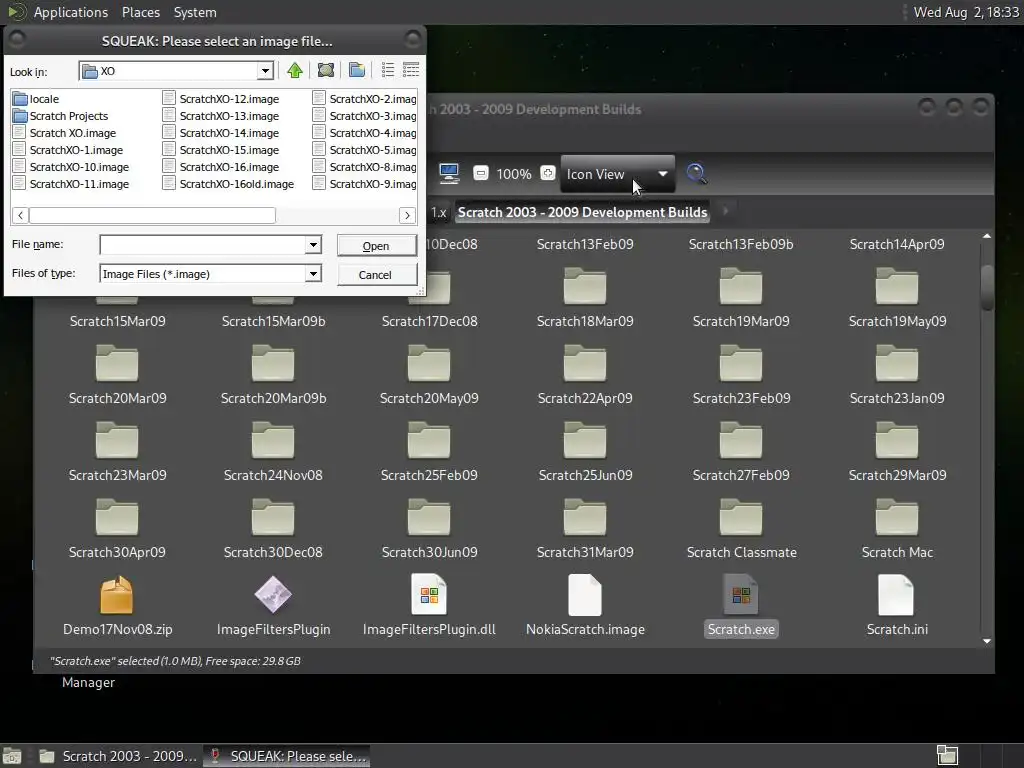1024x768 pixels.
Task: Select the NokiaScratch.image file
Action: (585, 606)
